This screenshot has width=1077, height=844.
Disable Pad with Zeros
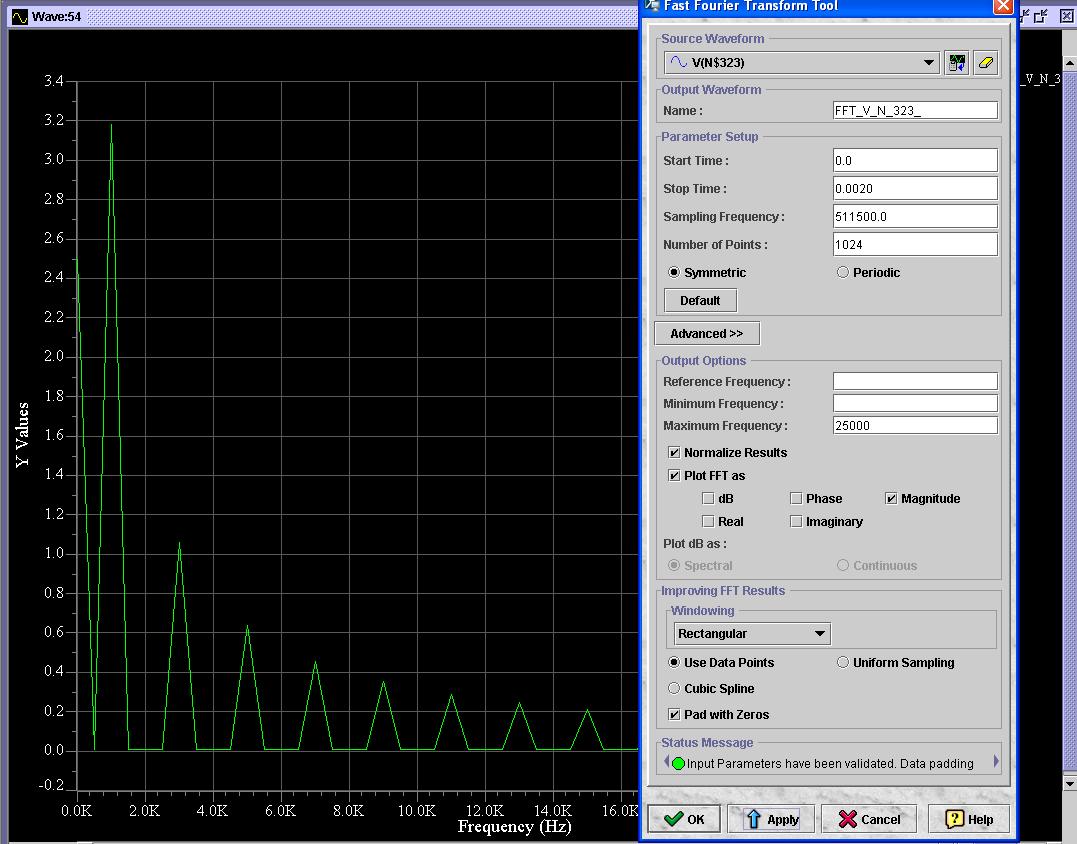674,714
